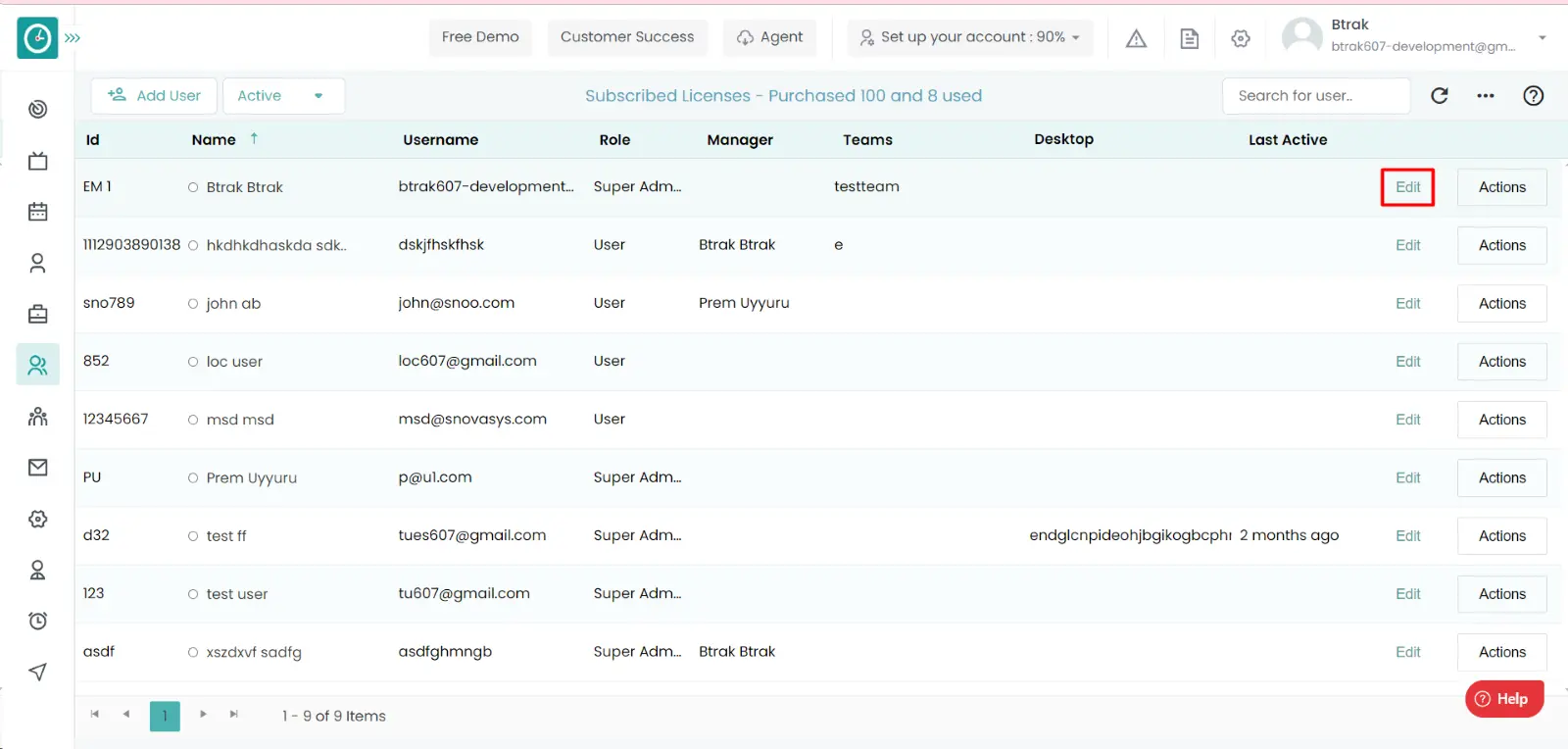Select the status circle beside Prem Uyyuru

pyautogui.click(x=193, y=478)
